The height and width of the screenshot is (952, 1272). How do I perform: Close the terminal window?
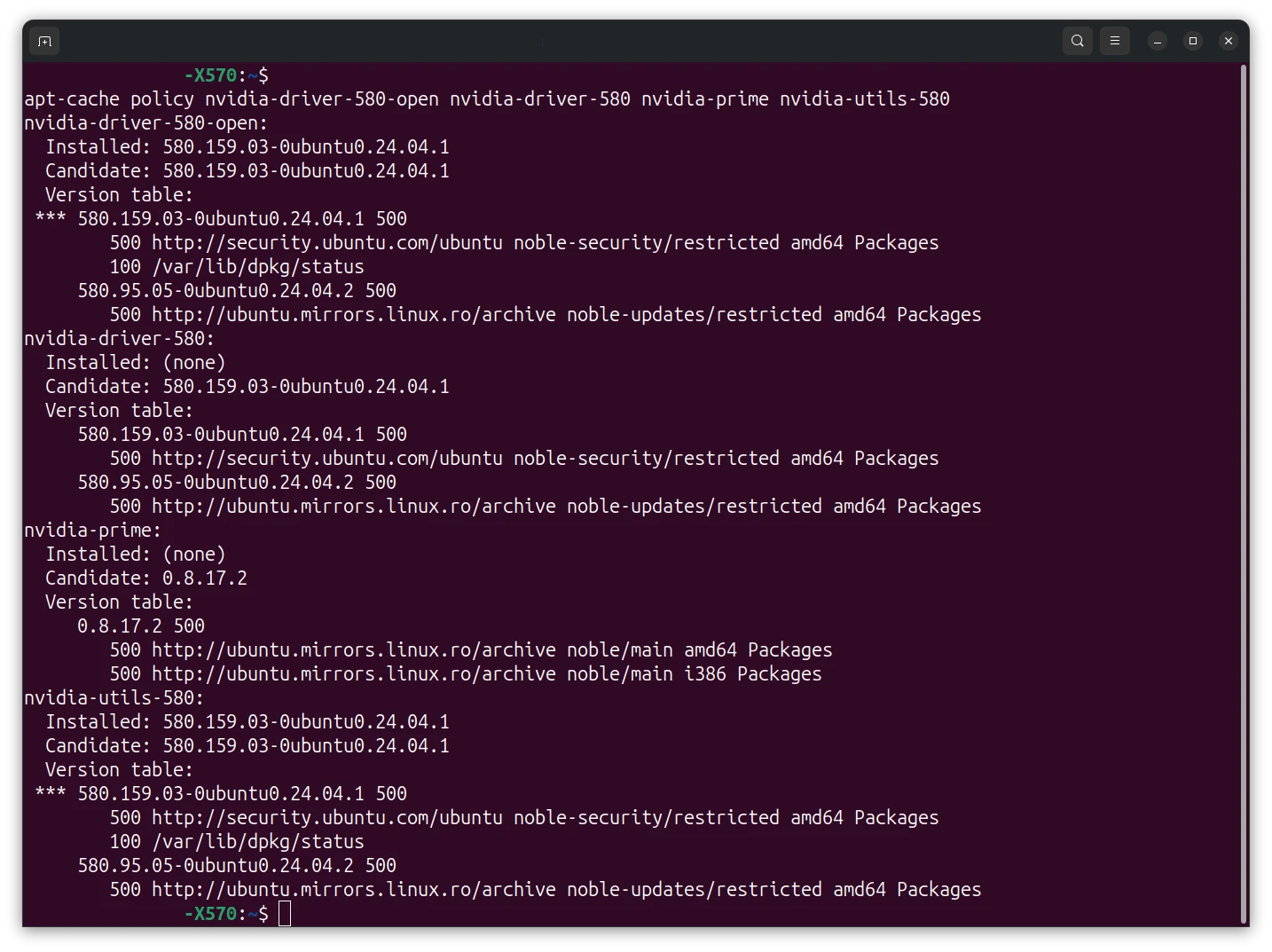pyautogui.click(x=1229, y=41)
